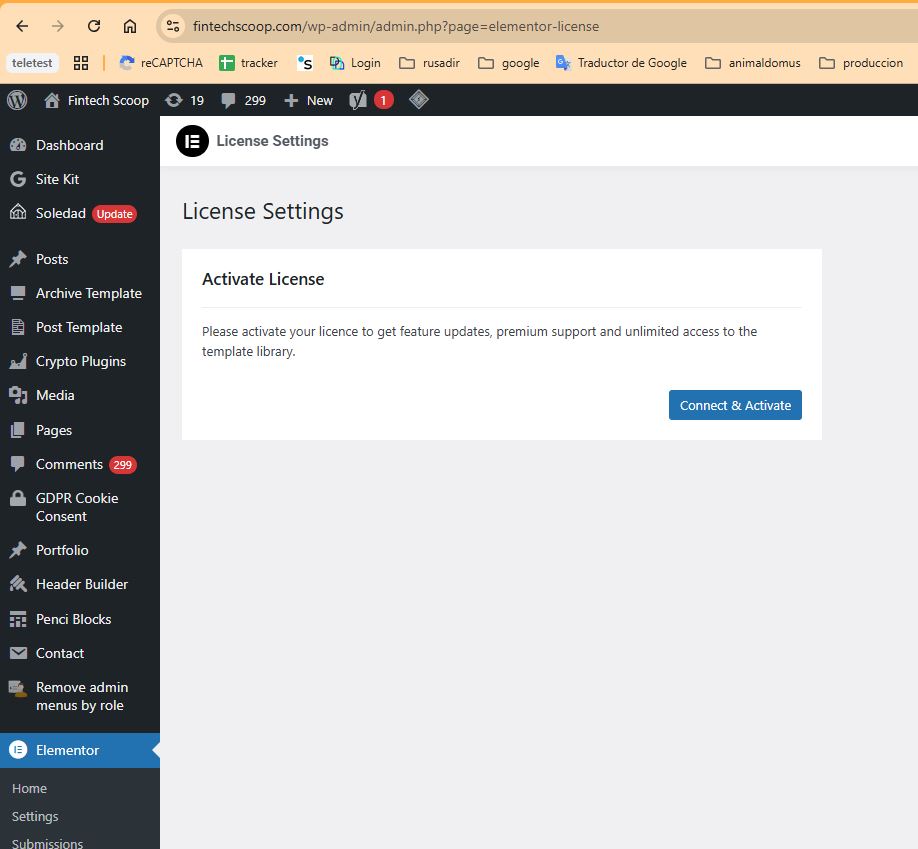Image resolution: width=918 pixels, height=849 pixels.
Task: Open the rusadir bookmarks folder
Action: coord(429,63)
